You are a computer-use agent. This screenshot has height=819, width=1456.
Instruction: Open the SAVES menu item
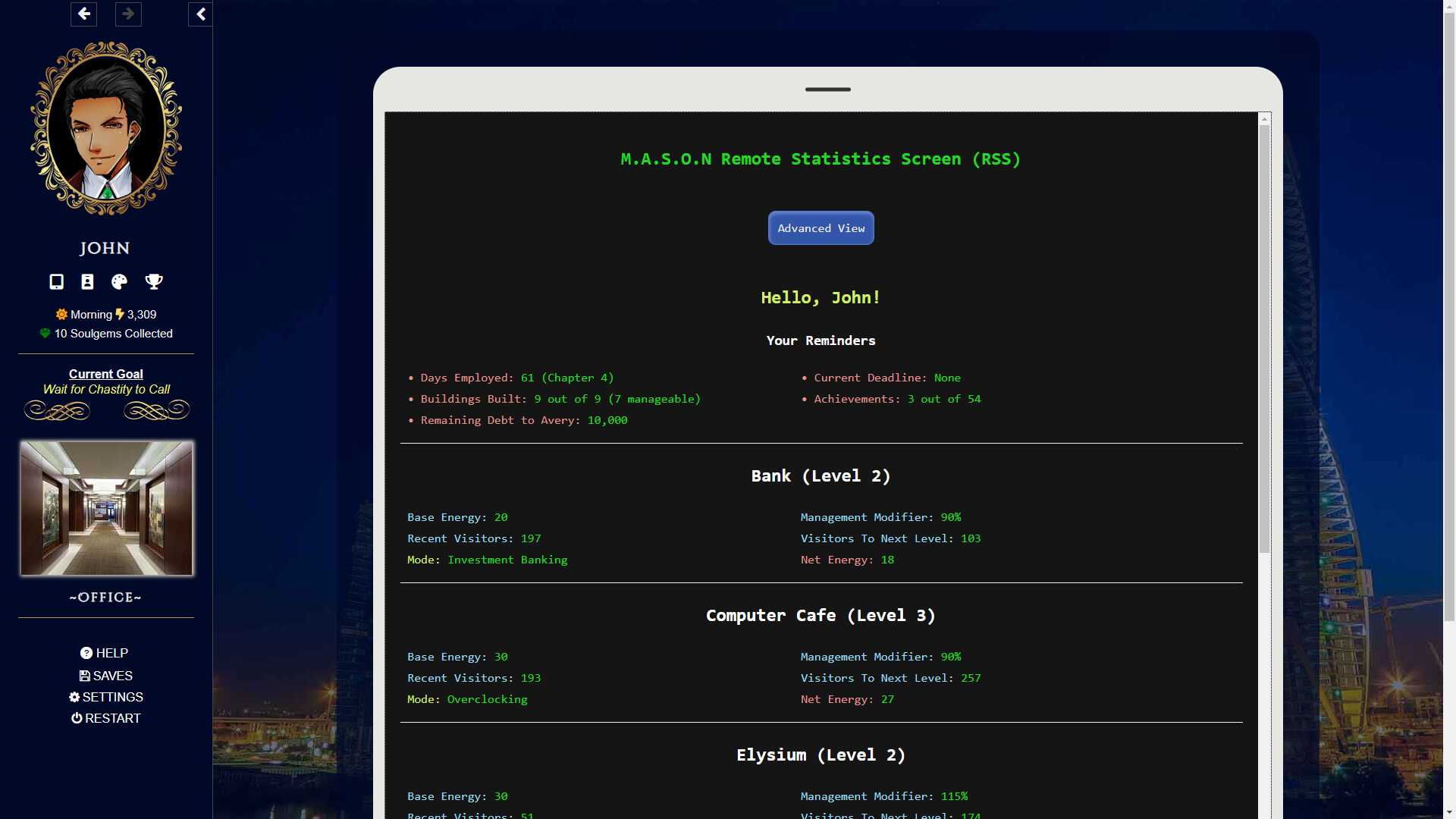[x=105, y=676]
